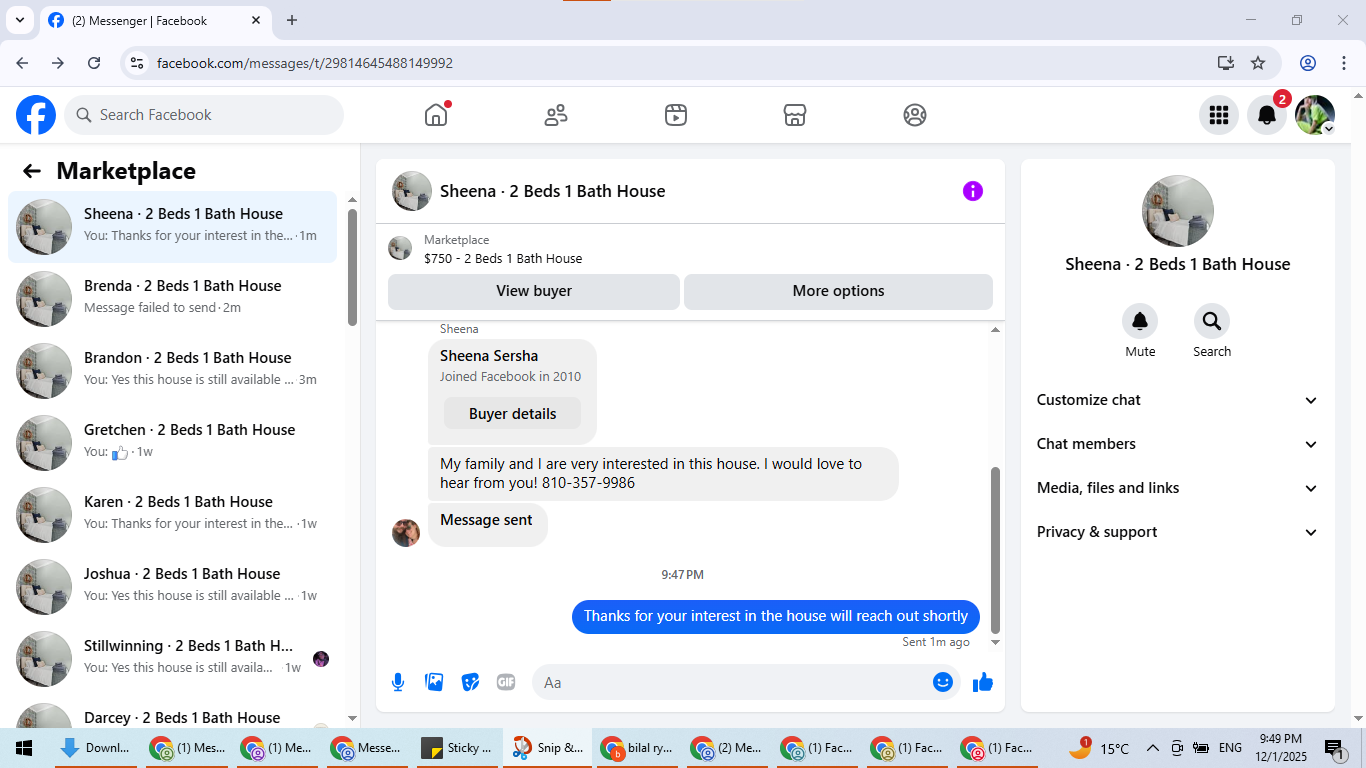Open the $750 - 2 Beds 1 Bath House listing

(503, 258)
